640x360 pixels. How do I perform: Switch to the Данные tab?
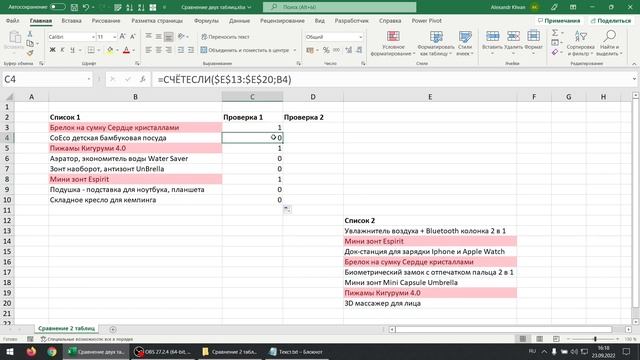pyautogui.click(x=239, y=20)
